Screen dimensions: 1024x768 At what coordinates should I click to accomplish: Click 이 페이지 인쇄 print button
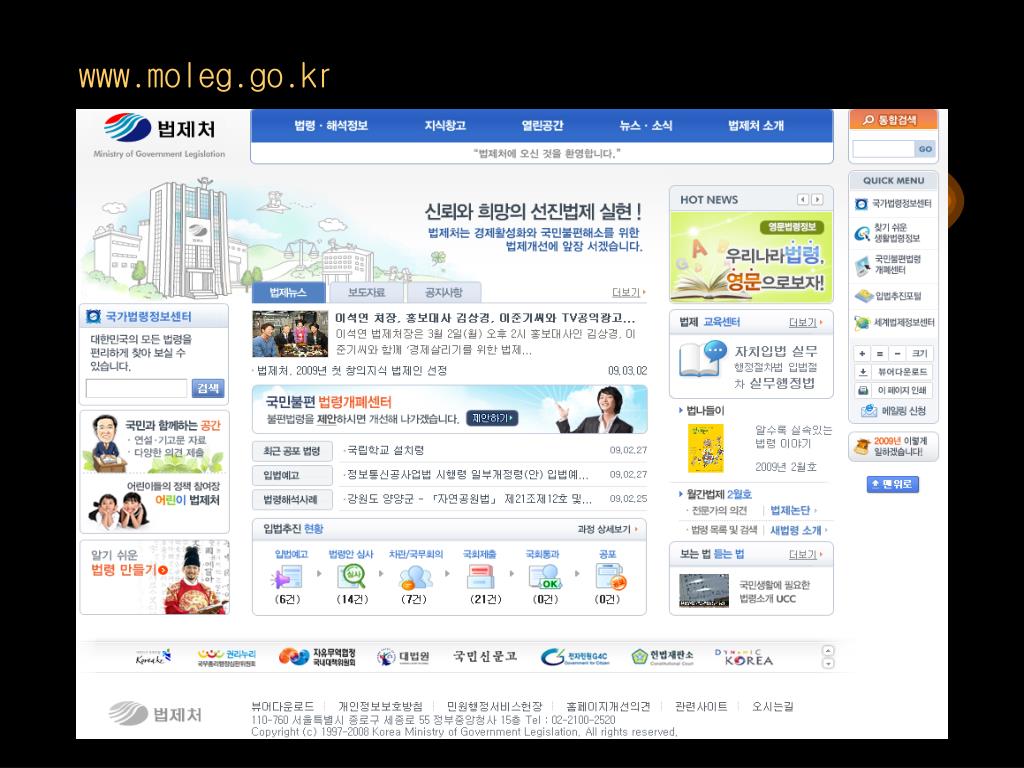click(x=894, y=390)
